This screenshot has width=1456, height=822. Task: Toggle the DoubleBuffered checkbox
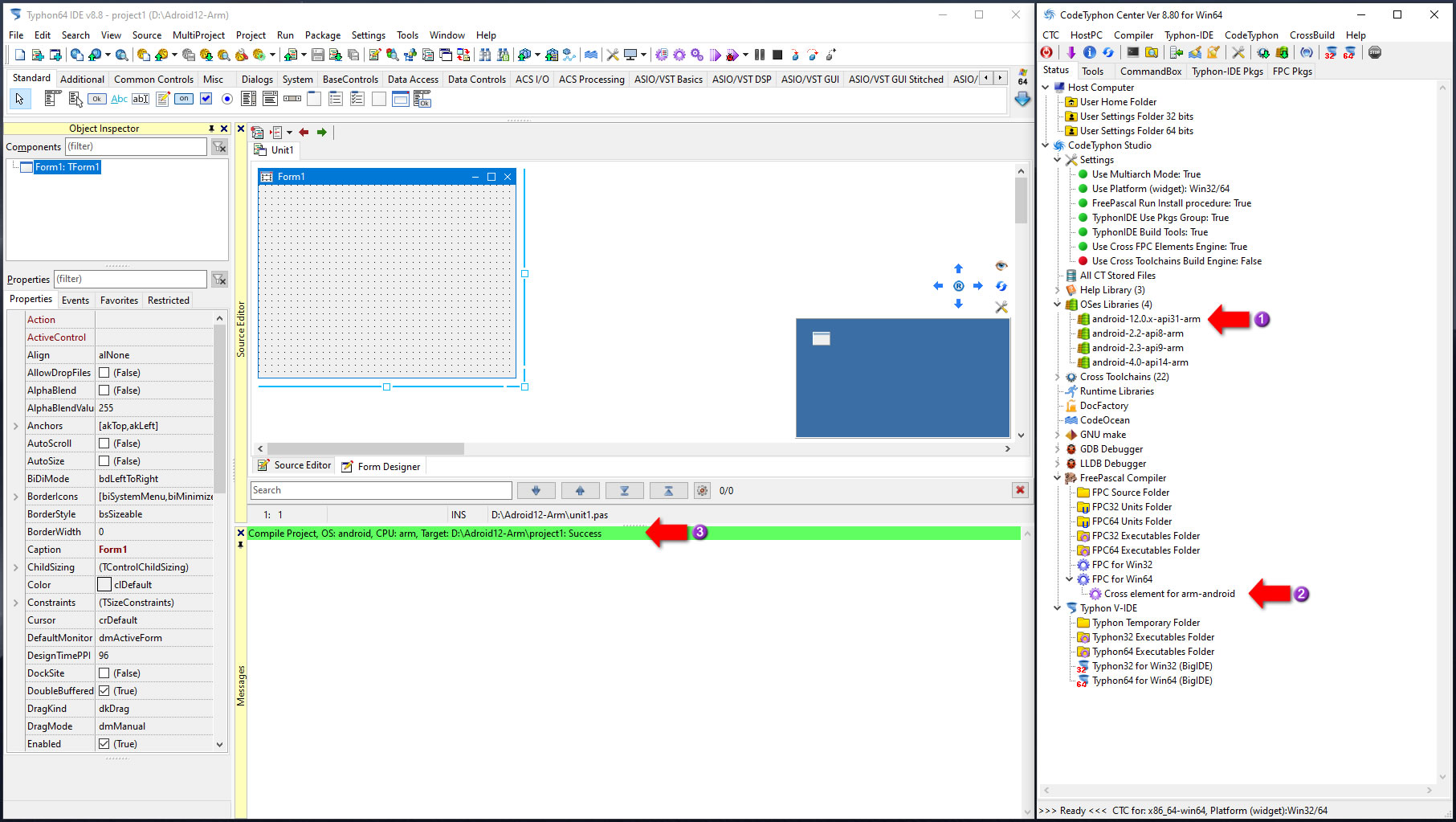[104, 691]
